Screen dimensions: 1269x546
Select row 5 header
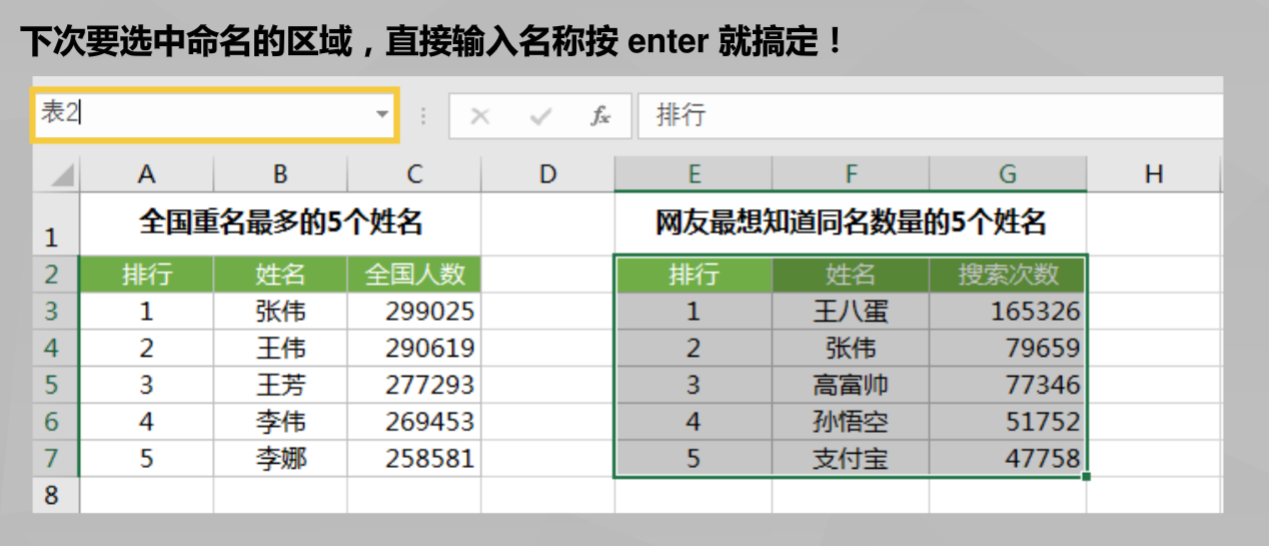pos(55,385)
